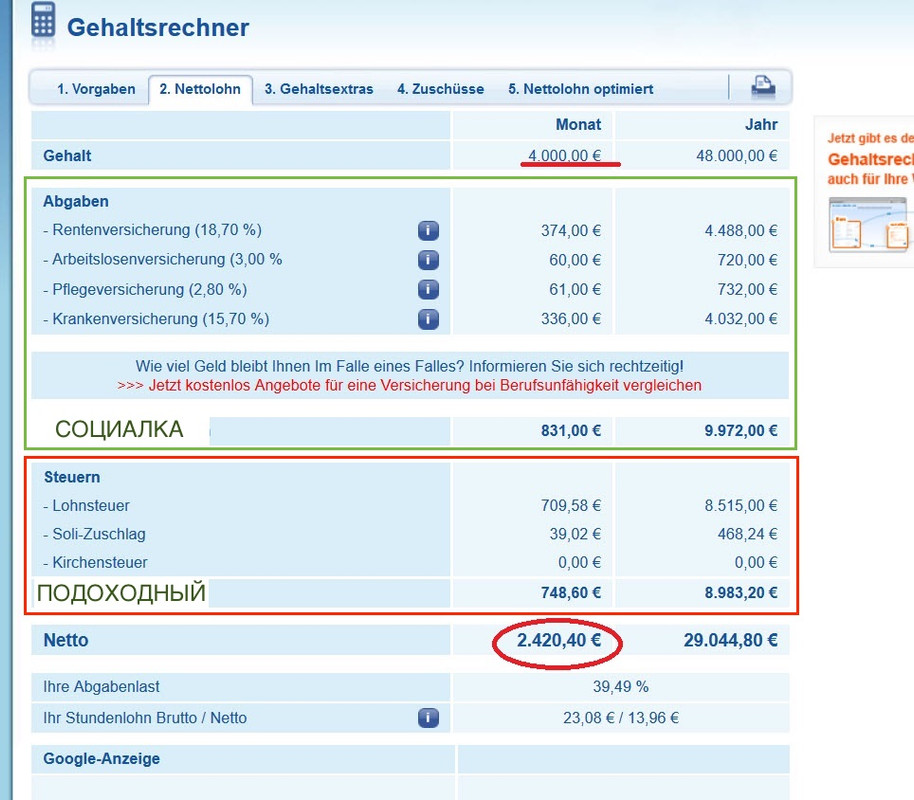Image resolution: width=914 pixels, height=800 pixels.
Task: Click the Lohnsteuer monthly value 709,58 €
Action: click(571, 506)
